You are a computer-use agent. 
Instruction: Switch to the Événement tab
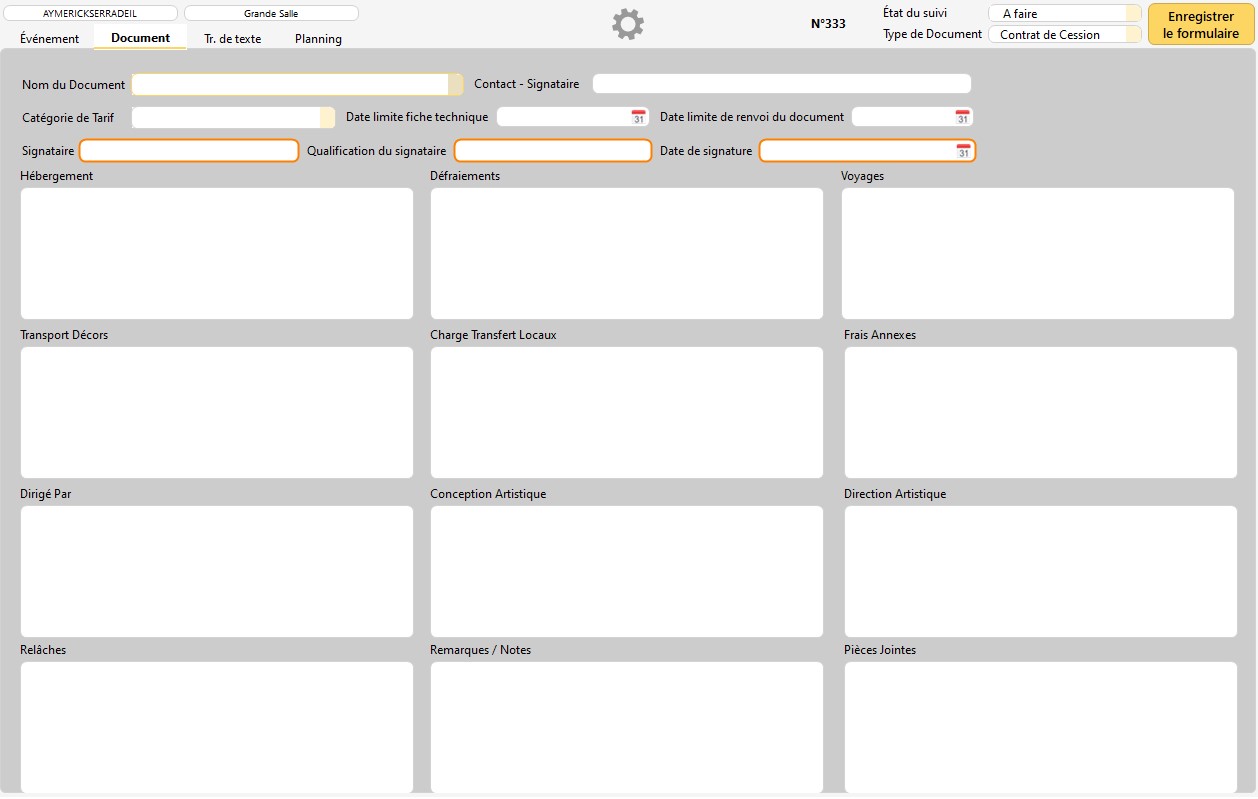point(50,39)
